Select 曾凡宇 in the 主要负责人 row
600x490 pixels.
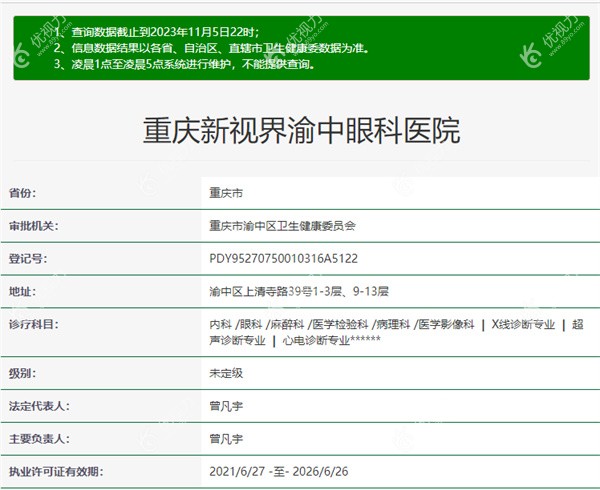click(x=226, y=439)
